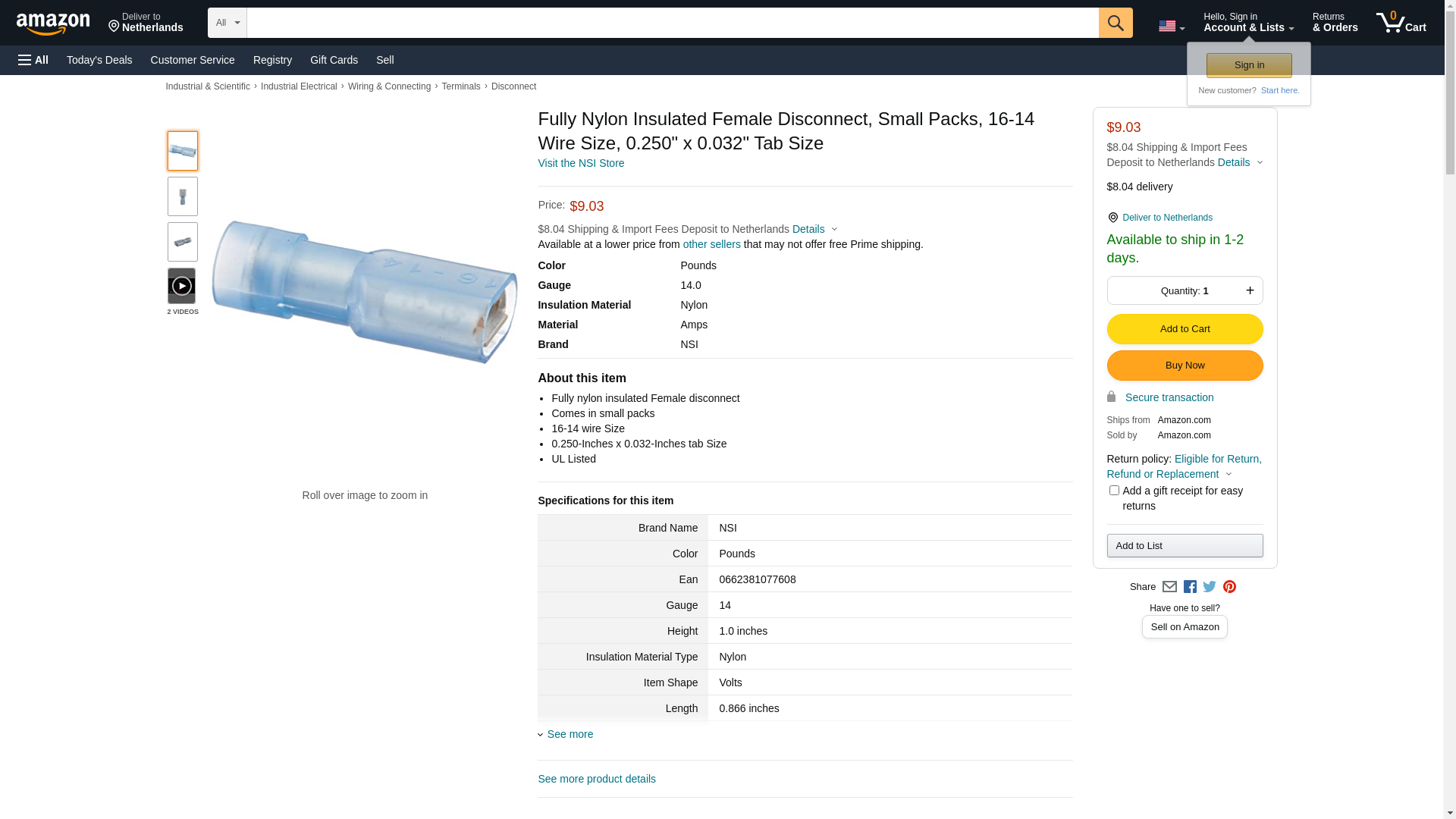Viewport: 1456px width, 819px height.
Task: Share the product on Pinterest
Action: point(1229,587)
